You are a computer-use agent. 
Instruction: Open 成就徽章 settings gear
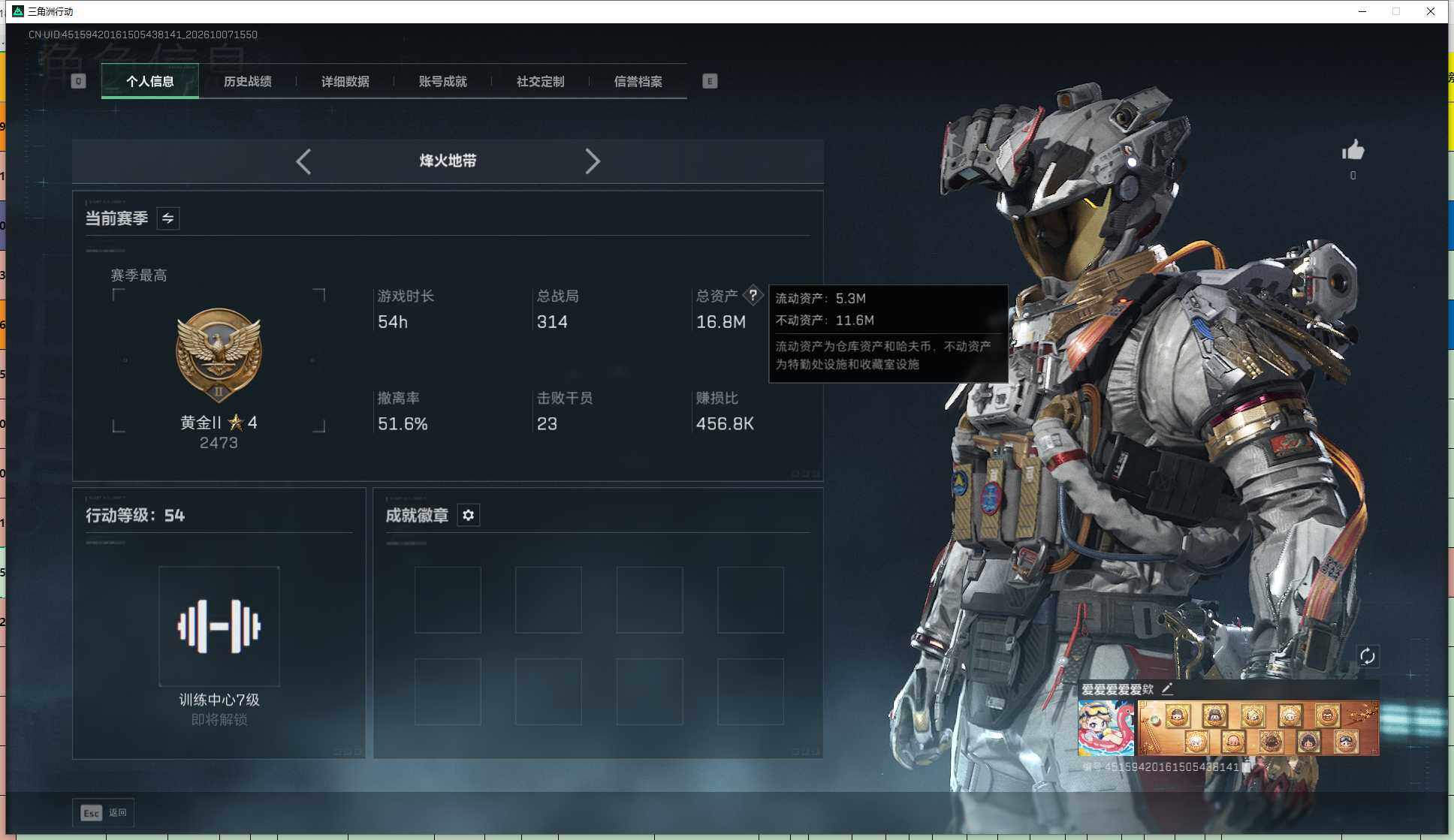pos(469,515)
